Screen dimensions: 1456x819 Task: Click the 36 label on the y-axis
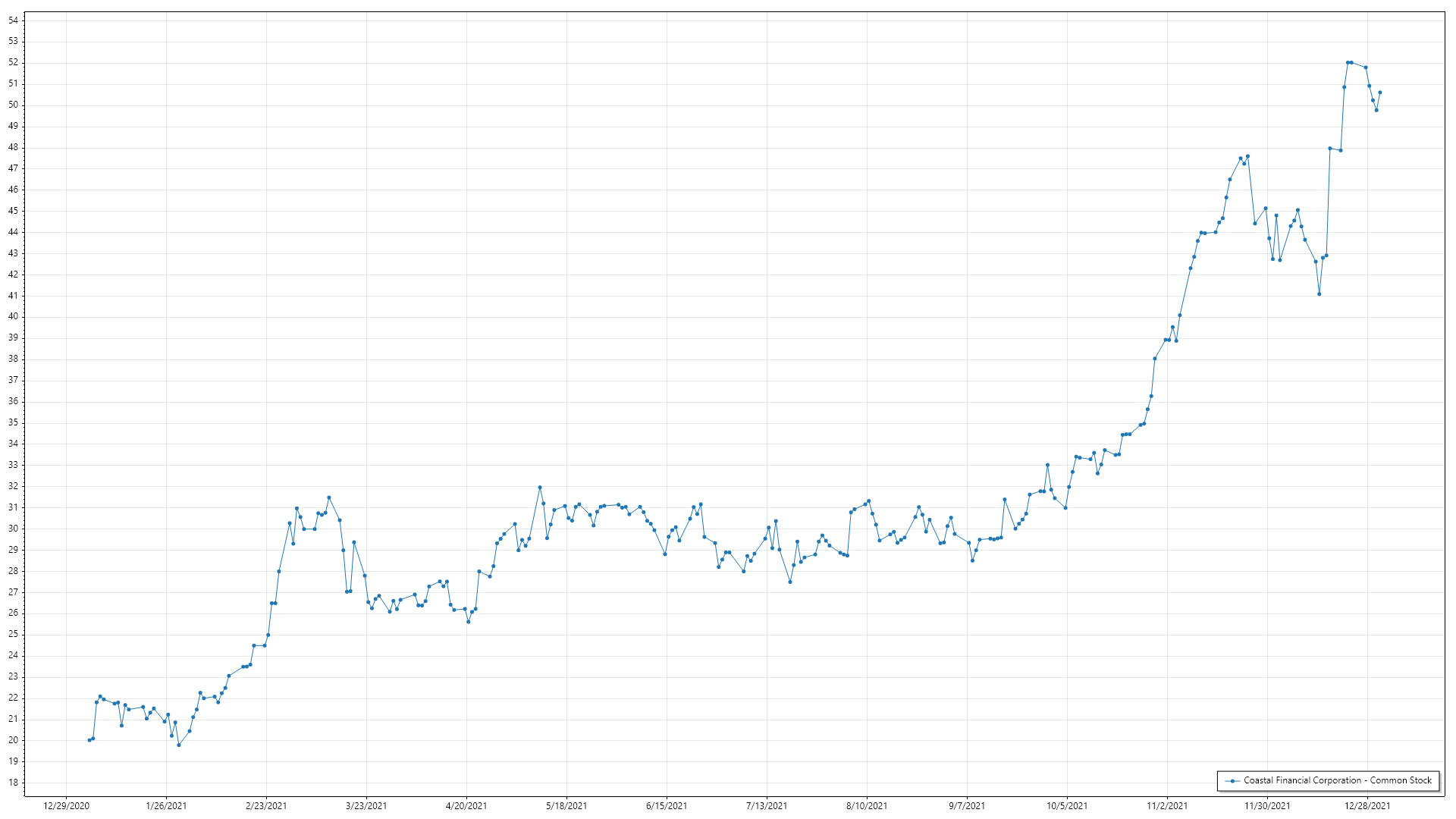tap(13, 401)
